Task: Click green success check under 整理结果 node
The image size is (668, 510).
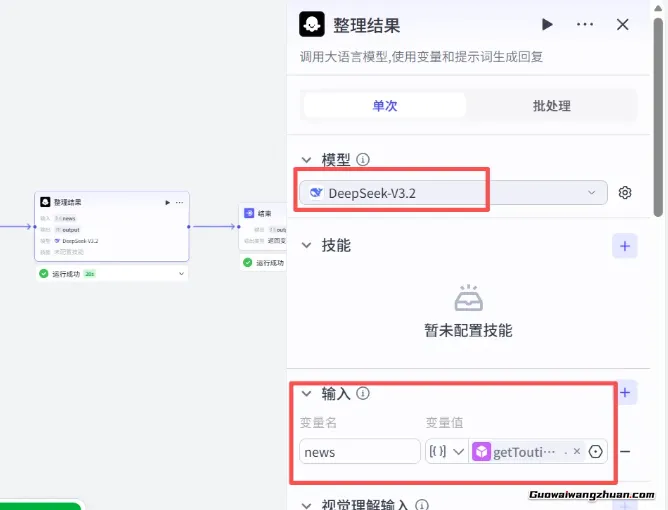Action: (43, 274)
